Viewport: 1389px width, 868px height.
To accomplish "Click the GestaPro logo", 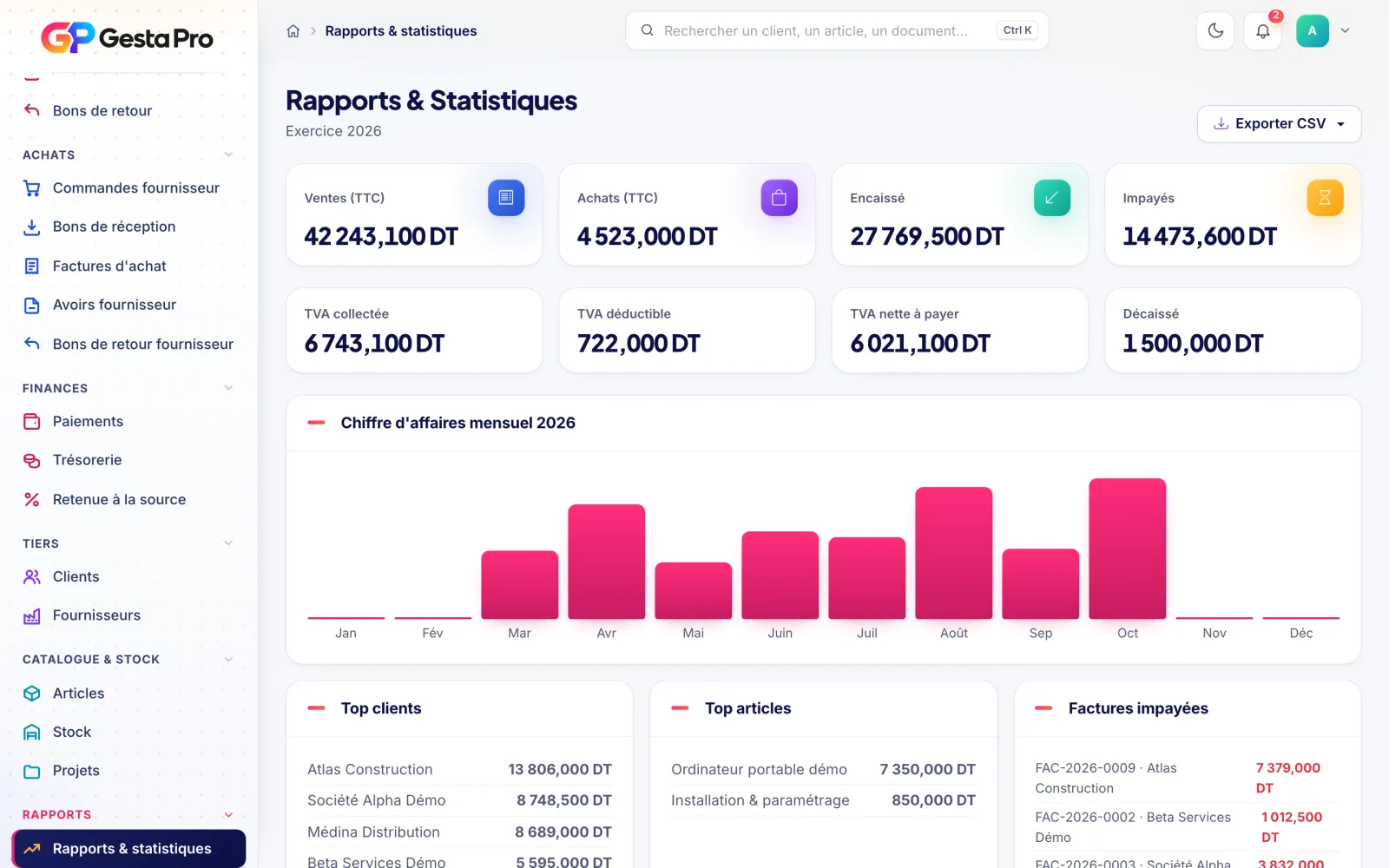I will pos(128,38).
